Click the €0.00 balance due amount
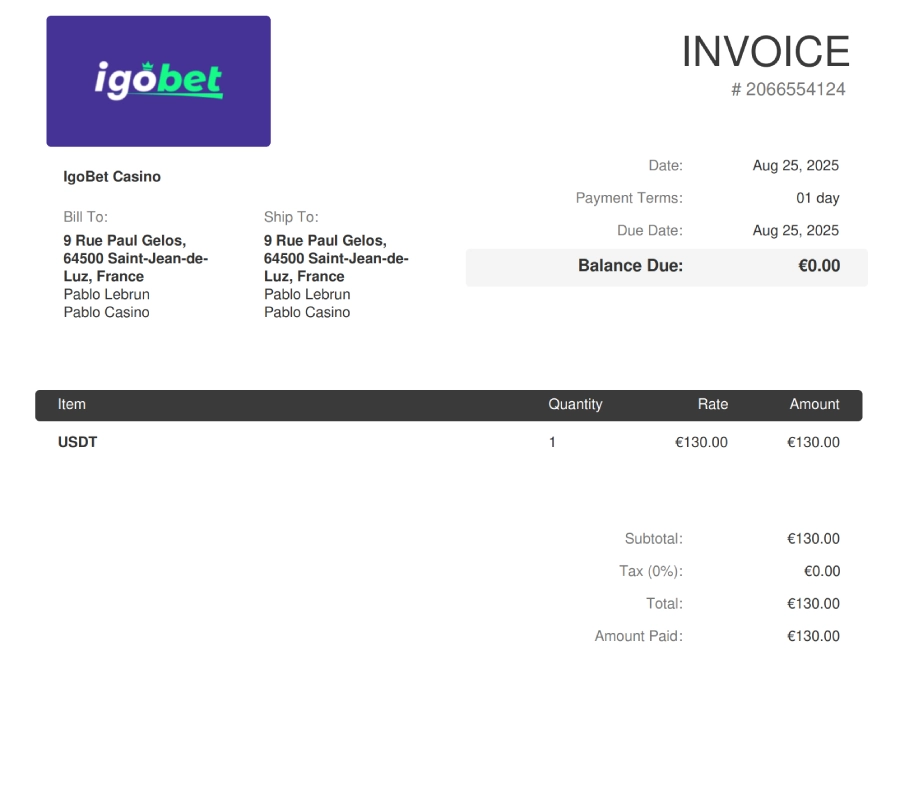Screen dimensions: 900x800 pyautogui.click(x=818, y=266)
